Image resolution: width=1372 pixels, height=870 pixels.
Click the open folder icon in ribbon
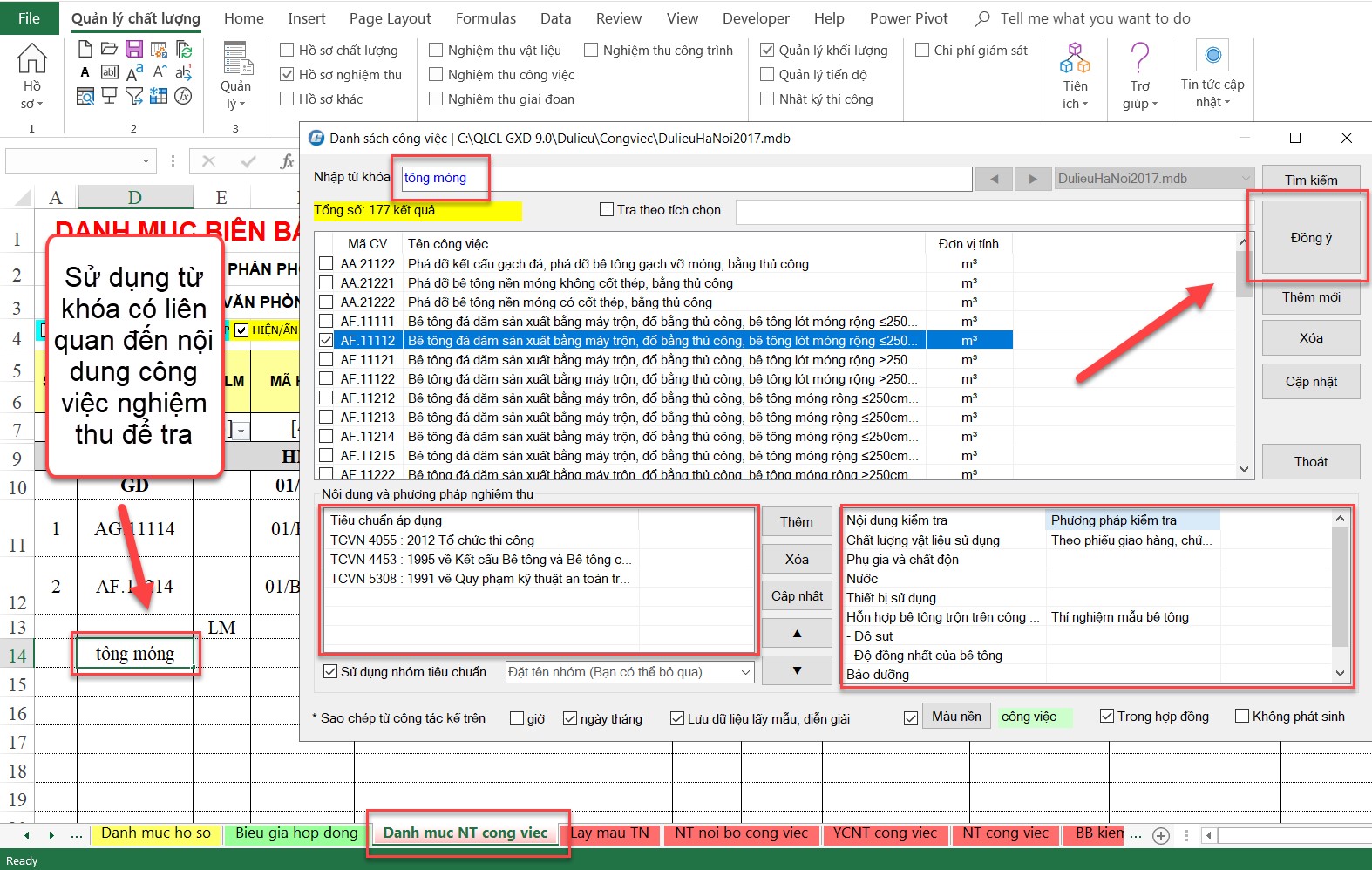(x=109, y=49)
